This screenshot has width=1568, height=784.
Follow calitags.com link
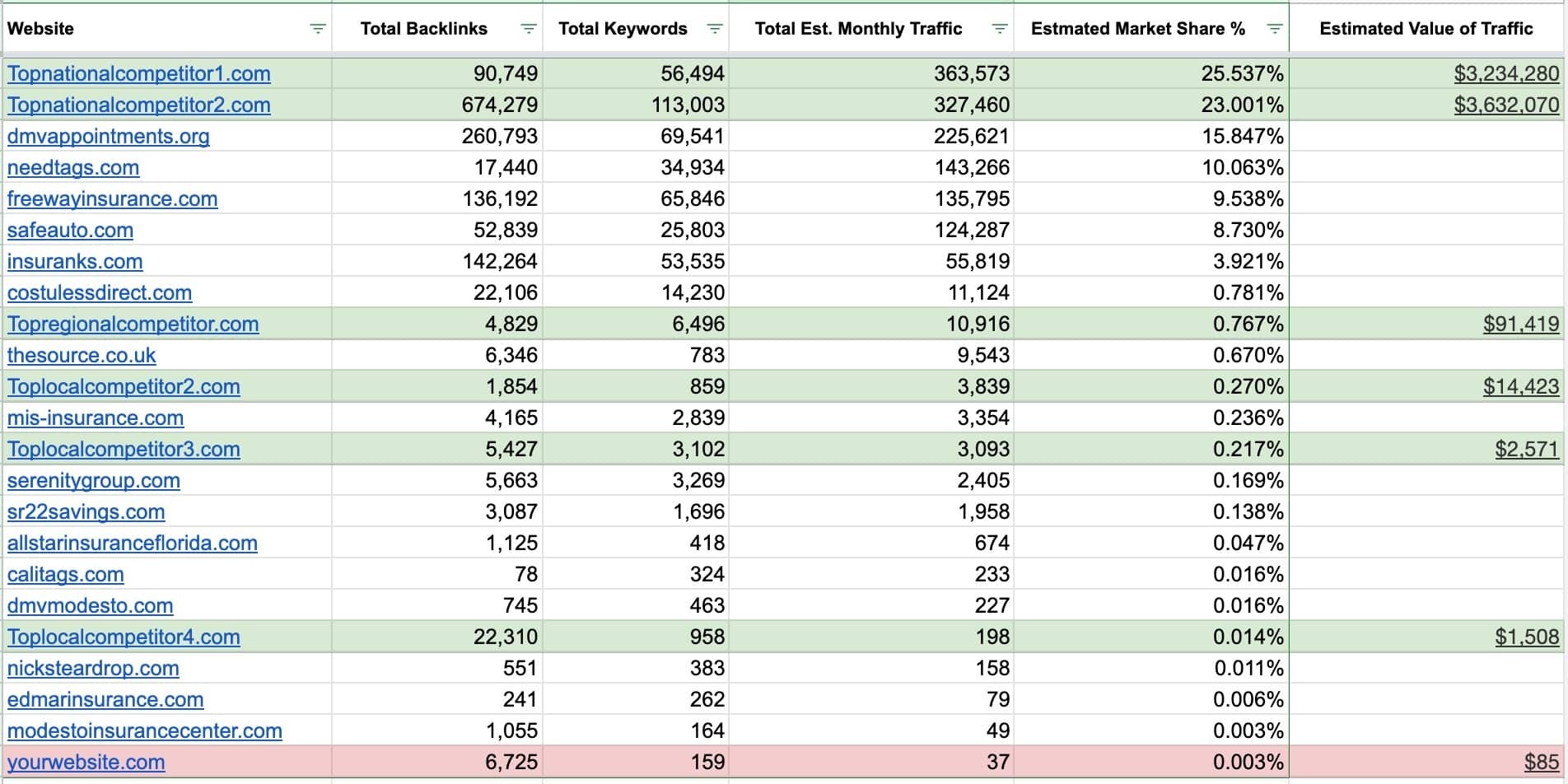point(66,575)
